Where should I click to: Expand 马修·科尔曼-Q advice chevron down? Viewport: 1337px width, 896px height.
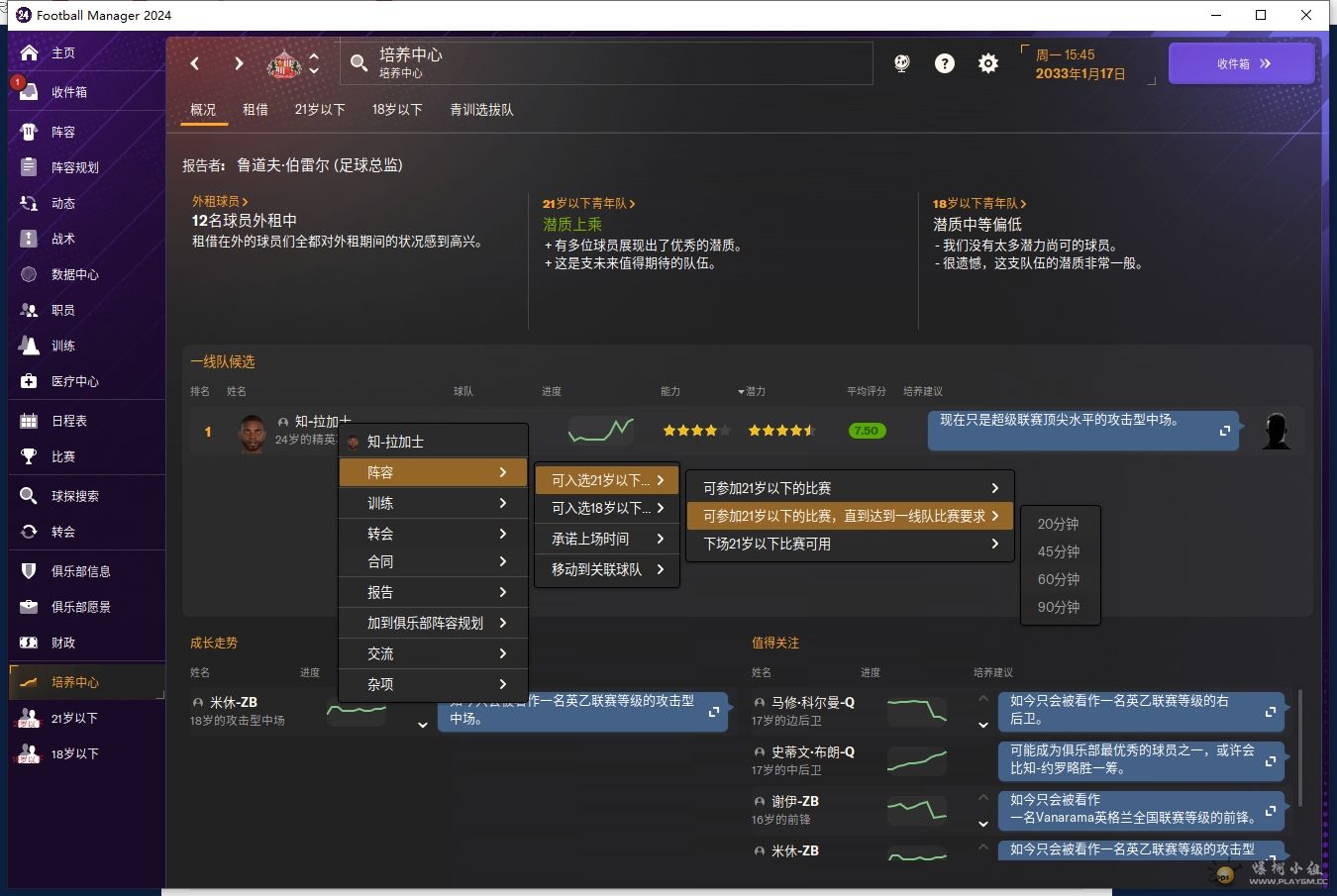[x=983, y=725]
